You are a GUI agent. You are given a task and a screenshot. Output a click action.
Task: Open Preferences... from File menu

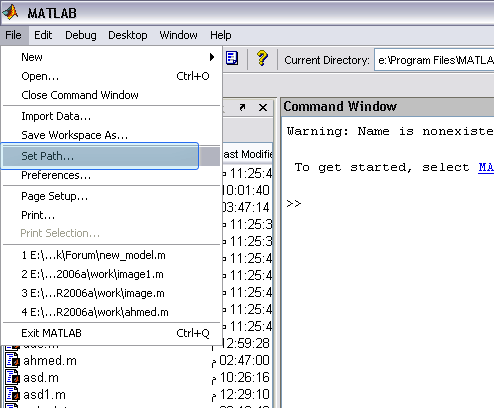[111, 175]
